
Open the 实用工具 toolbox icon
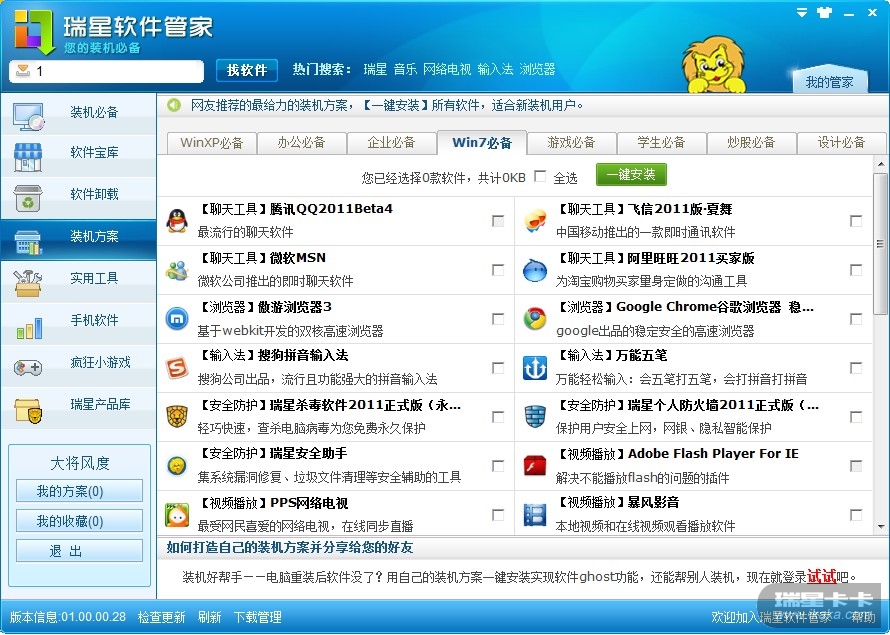(x=28, y=283)
